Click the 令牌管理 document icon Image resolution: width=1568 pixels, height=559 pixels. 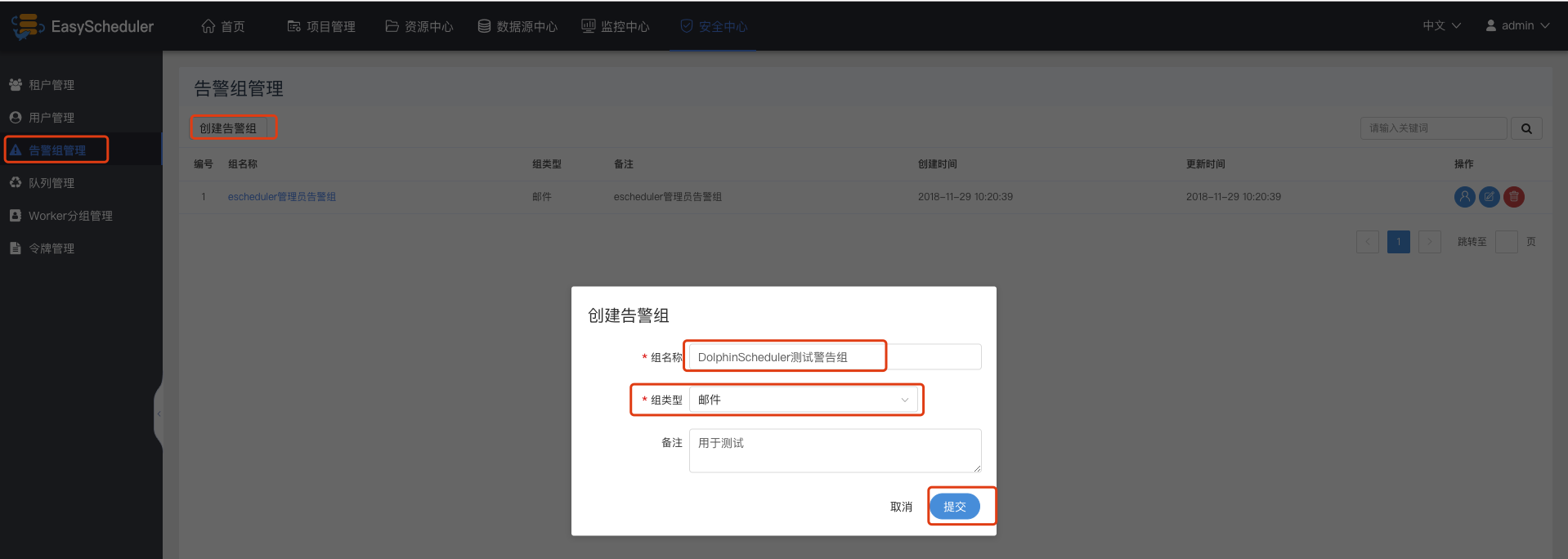pos(16,248)
